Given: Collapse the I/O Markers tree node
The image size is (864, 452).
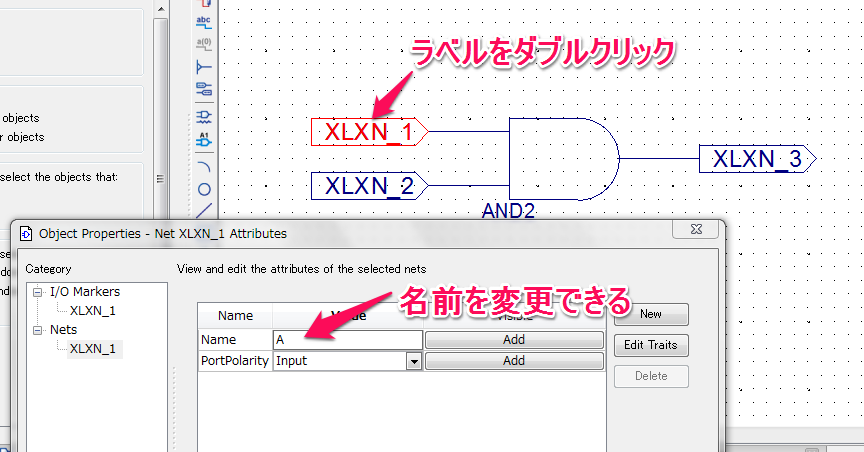Looking at the screenshot, I should [38, 292].
